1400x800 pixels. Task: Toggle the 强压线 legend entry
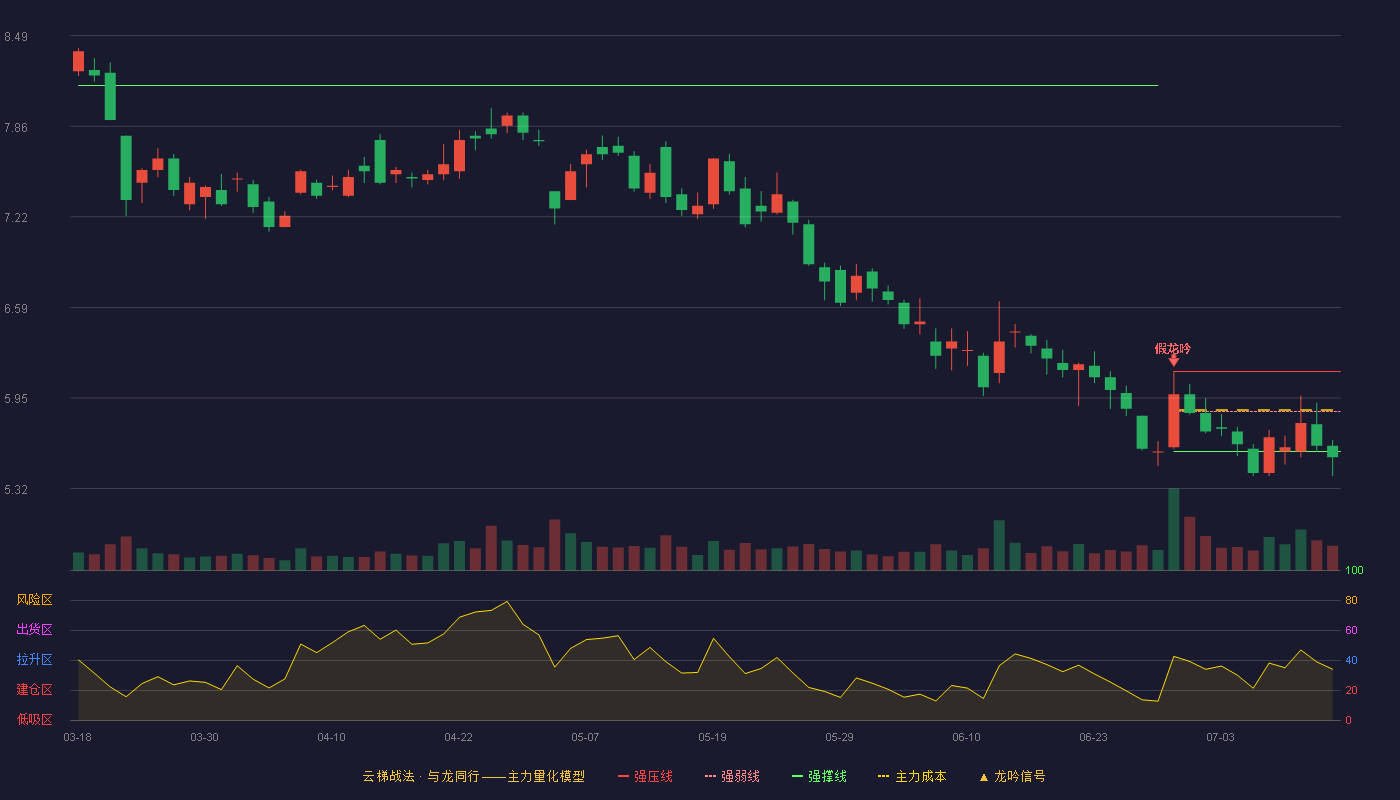[x=645, y=776]
